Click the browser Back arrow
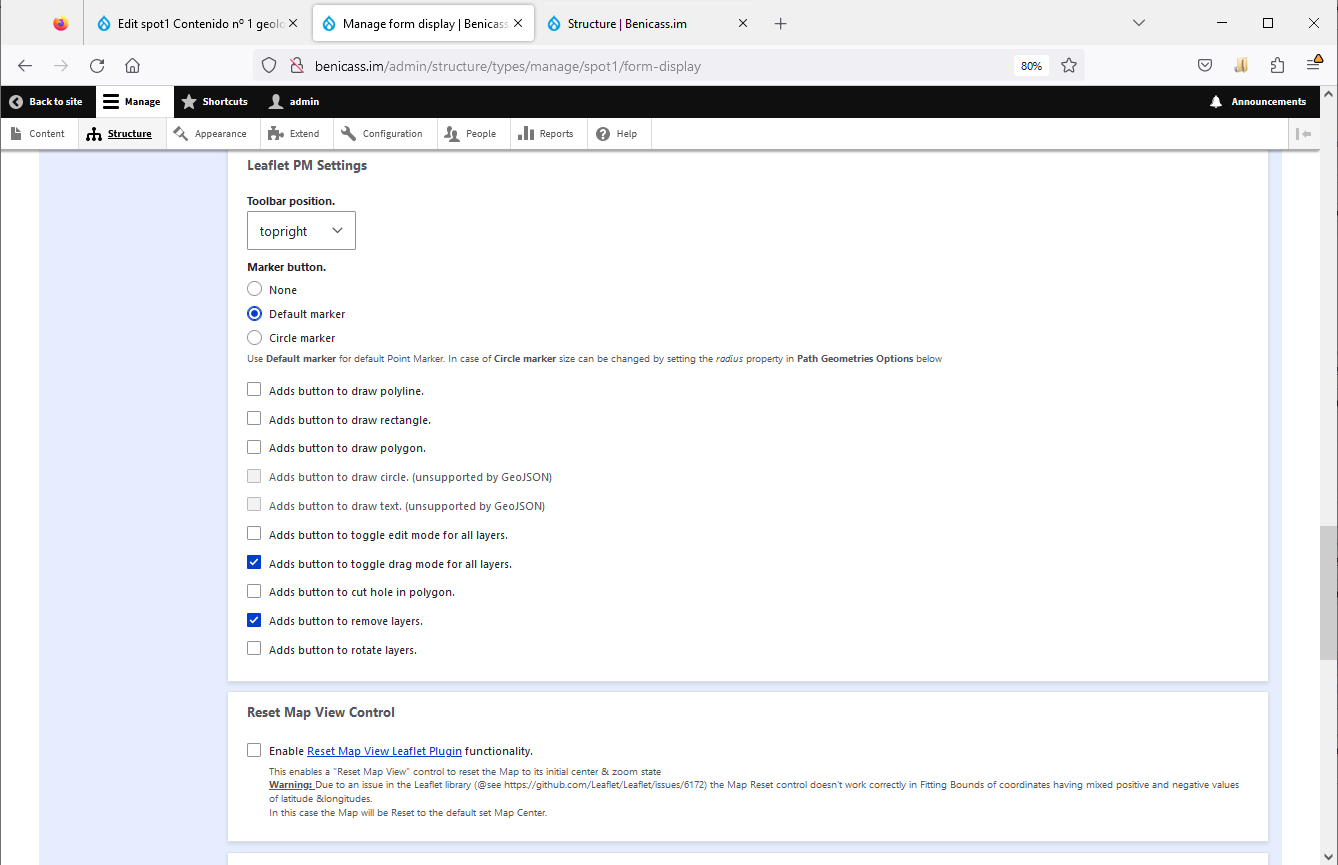The width and height of the screenshot is (1338, 865). pos(25,66)
